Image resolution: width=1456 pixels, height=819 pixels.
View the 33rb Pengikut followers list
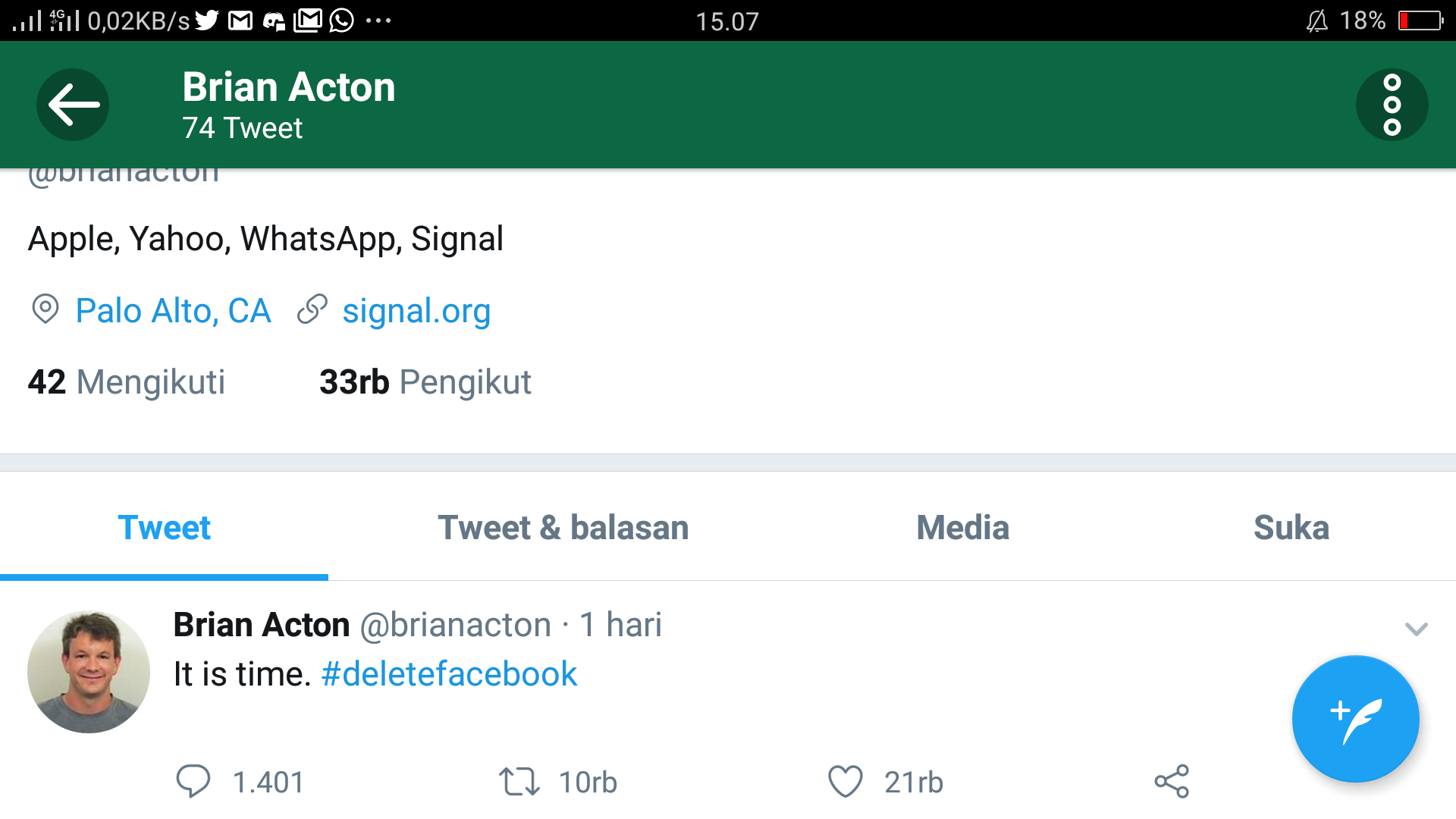point(425,382)
